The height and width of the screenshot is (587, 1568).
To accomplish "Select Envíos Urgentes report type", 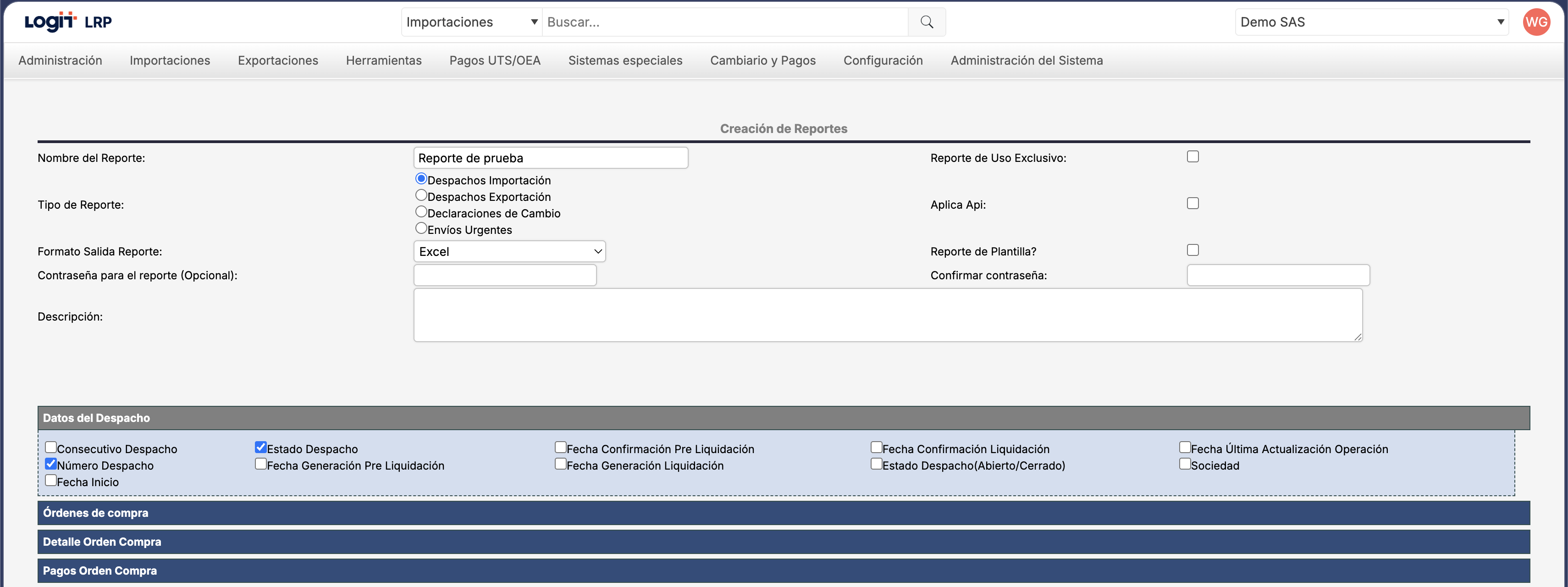I will point(420,228).
